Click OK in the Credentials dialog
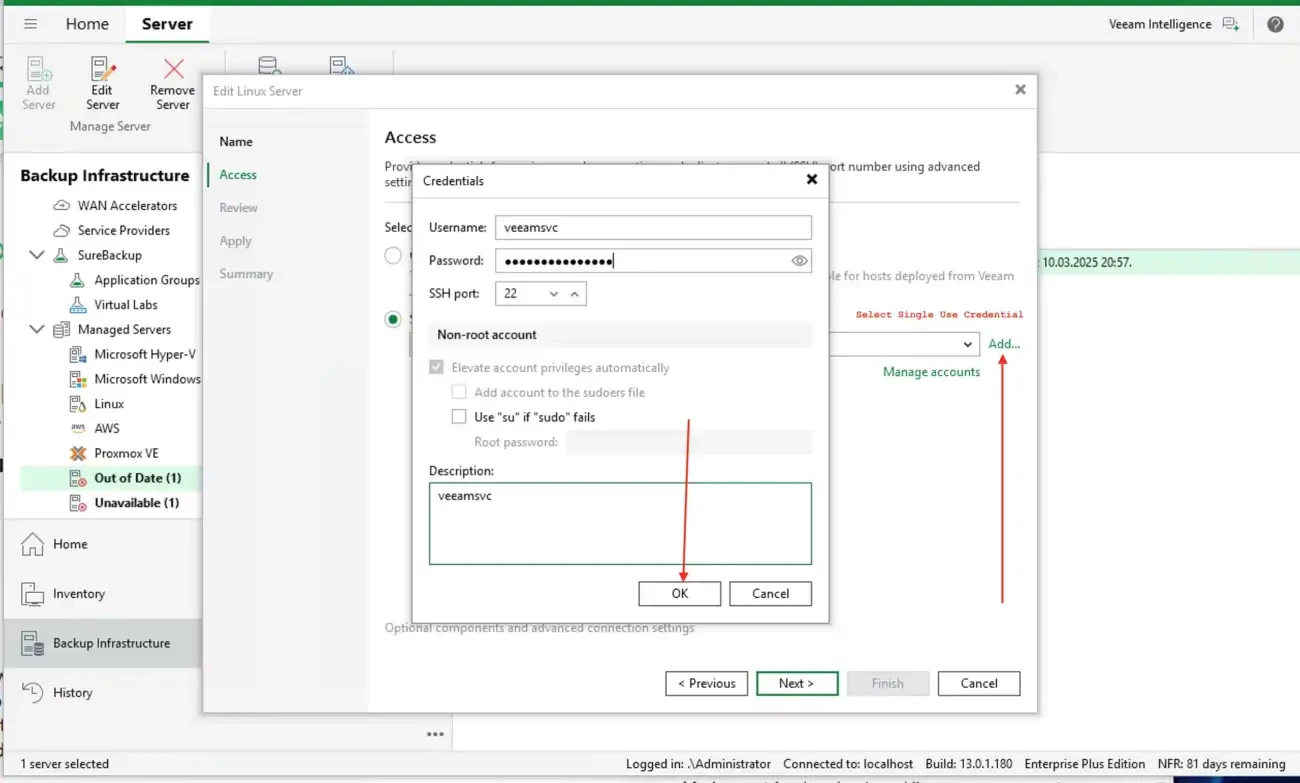 coord(680,594)
